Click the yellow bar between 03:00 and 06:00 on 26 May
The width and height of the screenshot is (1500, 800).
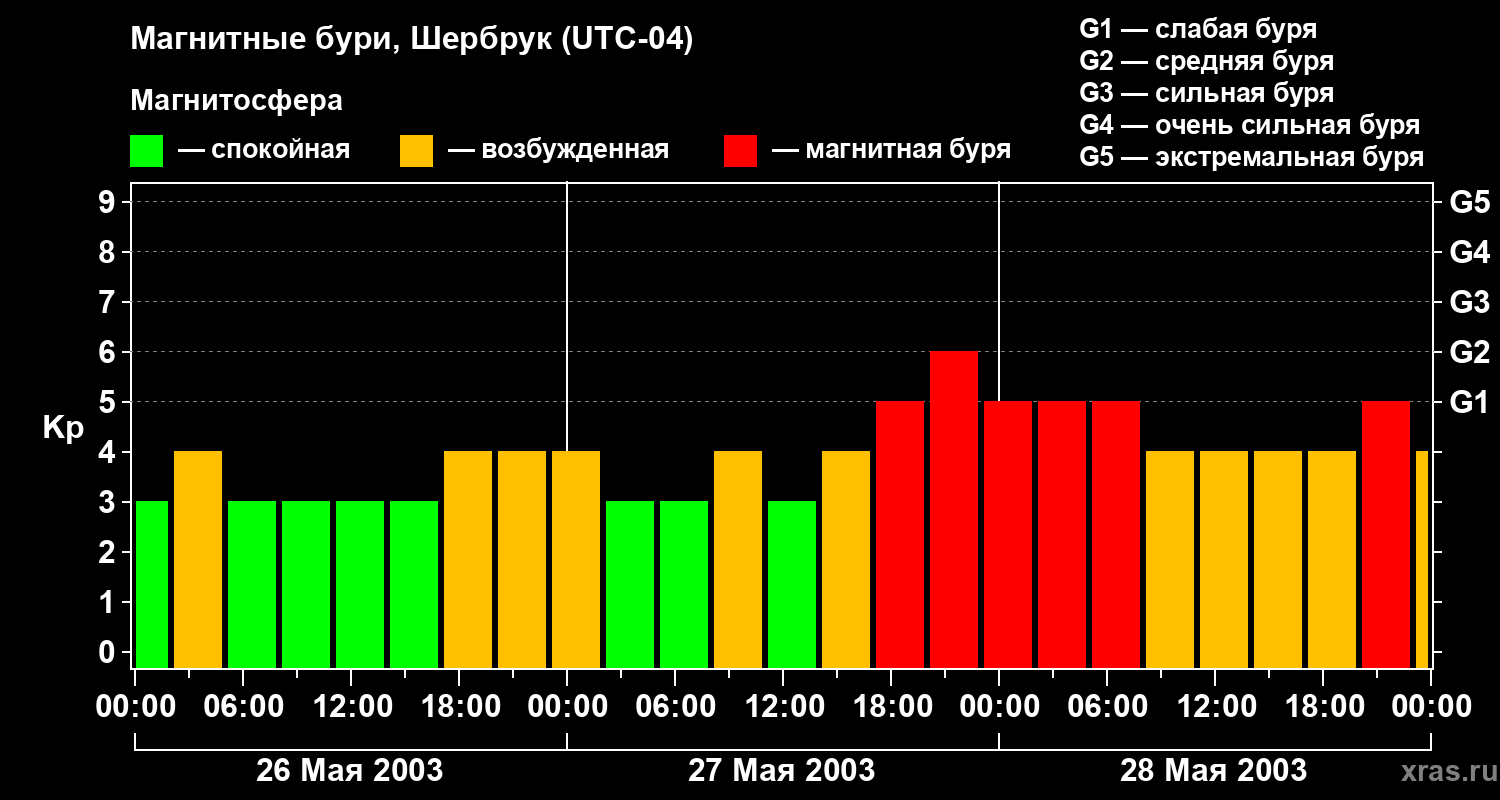[198, 559]
